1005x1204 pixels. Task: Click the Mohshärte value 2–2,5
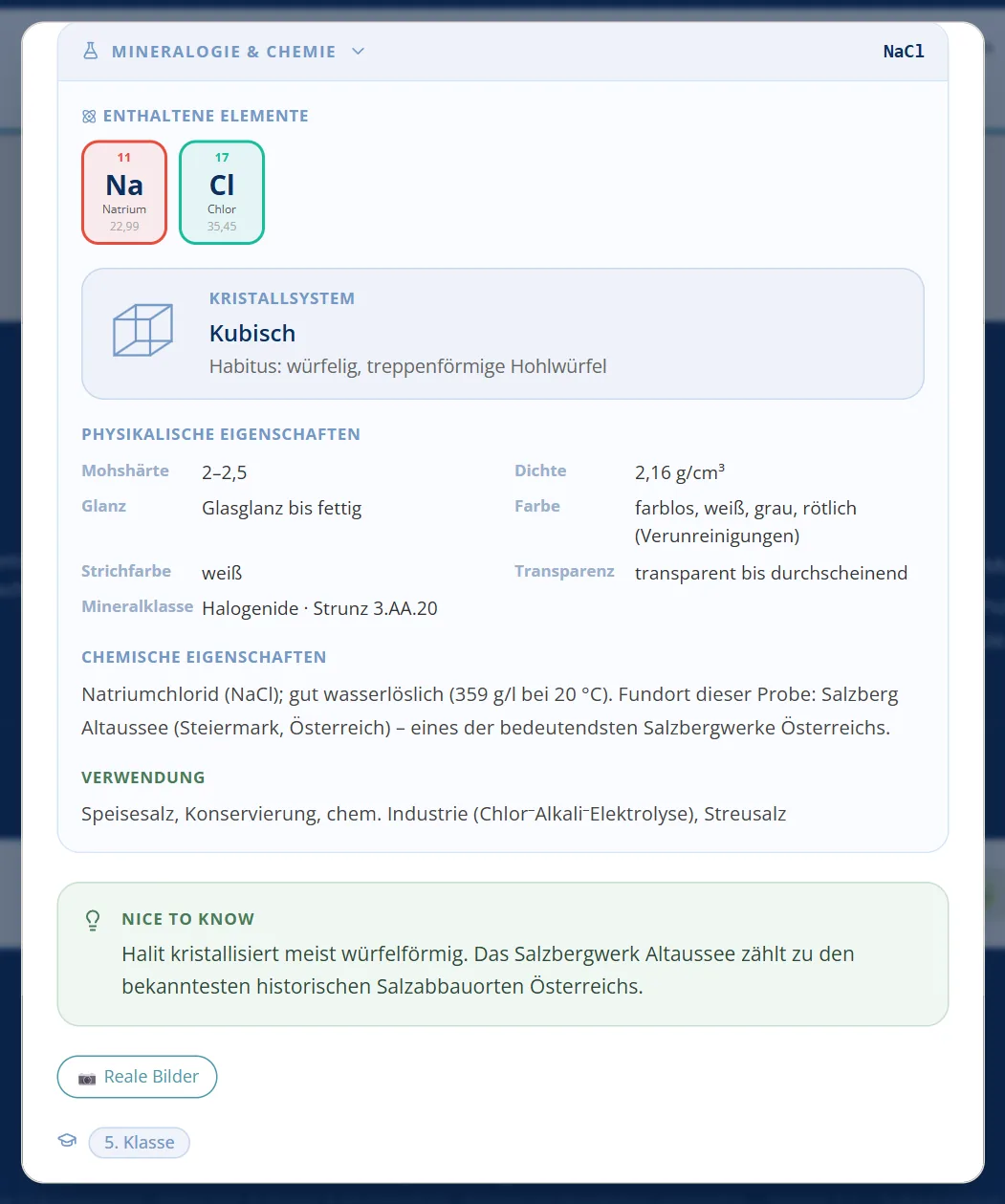tap(225, 472)
